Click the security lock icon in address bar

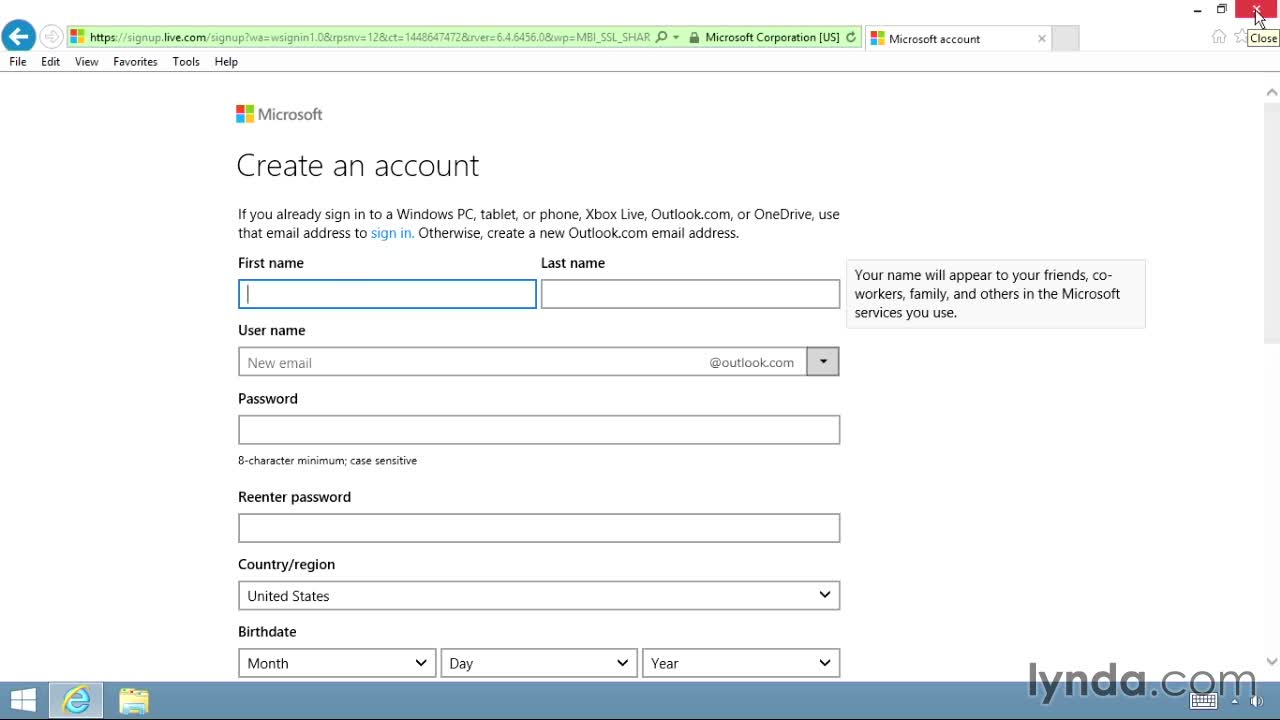pos(693,38)
